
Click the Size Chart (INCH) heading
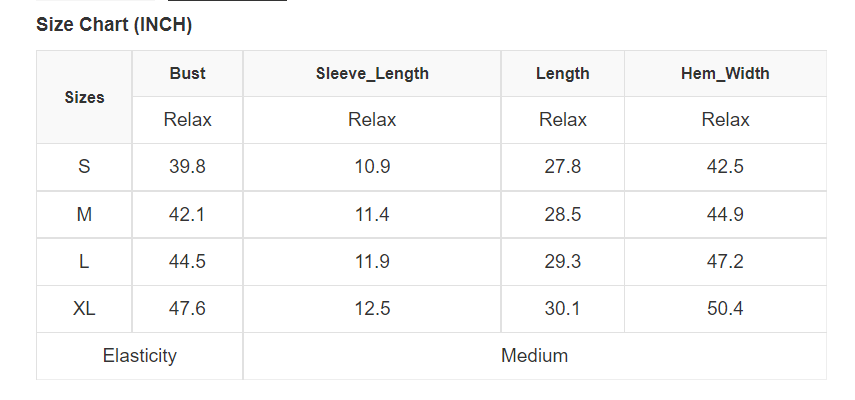(114, 24)
